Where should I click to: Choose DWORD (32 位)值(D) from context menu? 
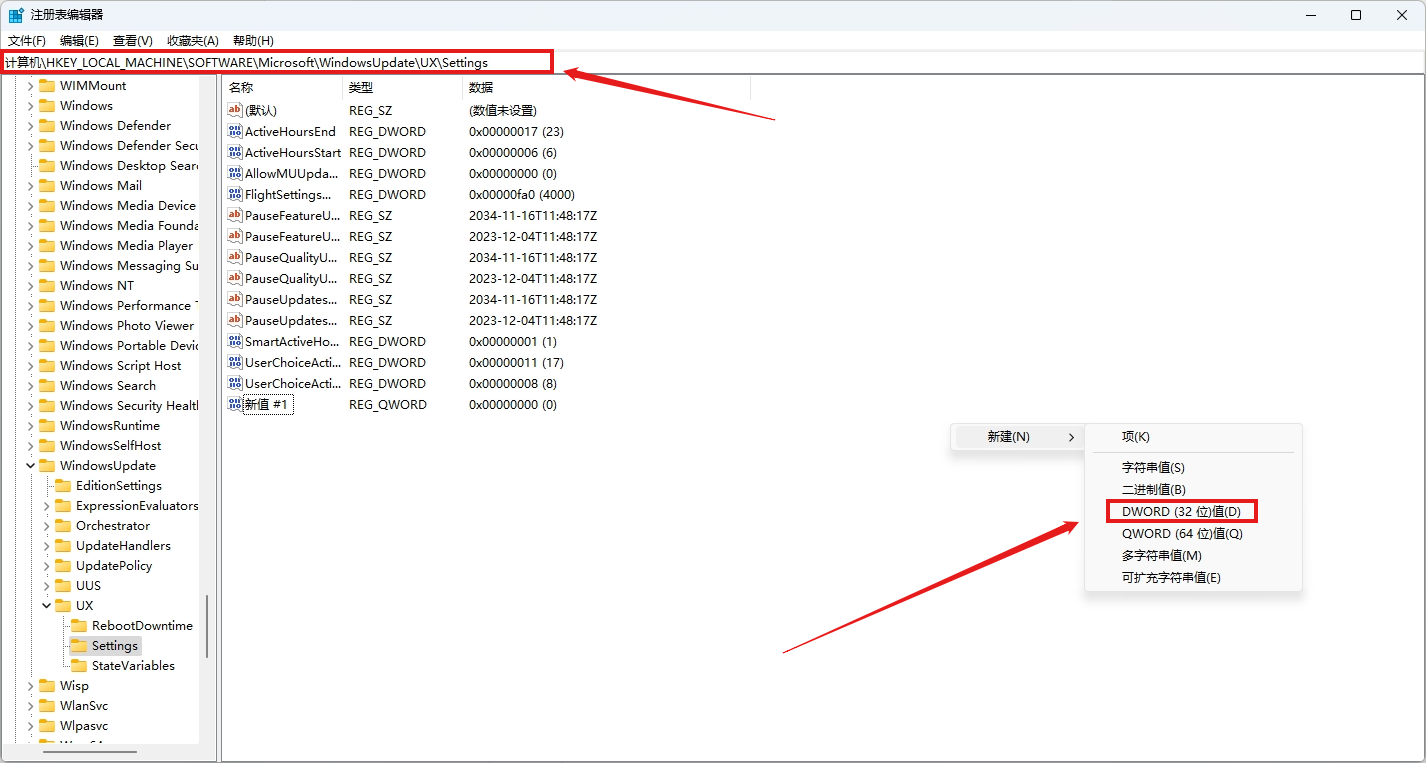[1181, 512]
